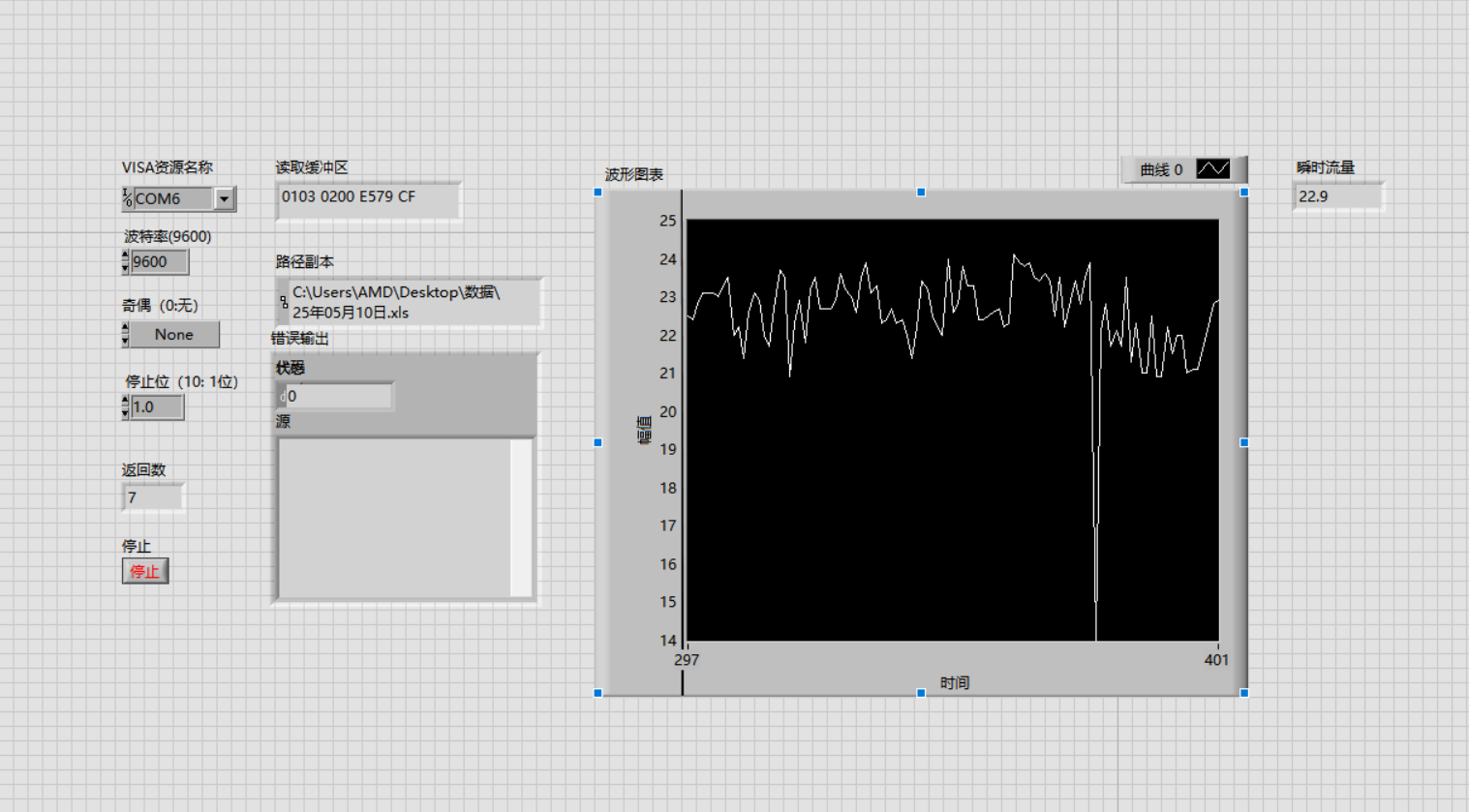The height and width of the screenshot is (812, 1469).
Task: Click the 曲线 0 plot line-style icon
Action: click(x=1213, y=169)
